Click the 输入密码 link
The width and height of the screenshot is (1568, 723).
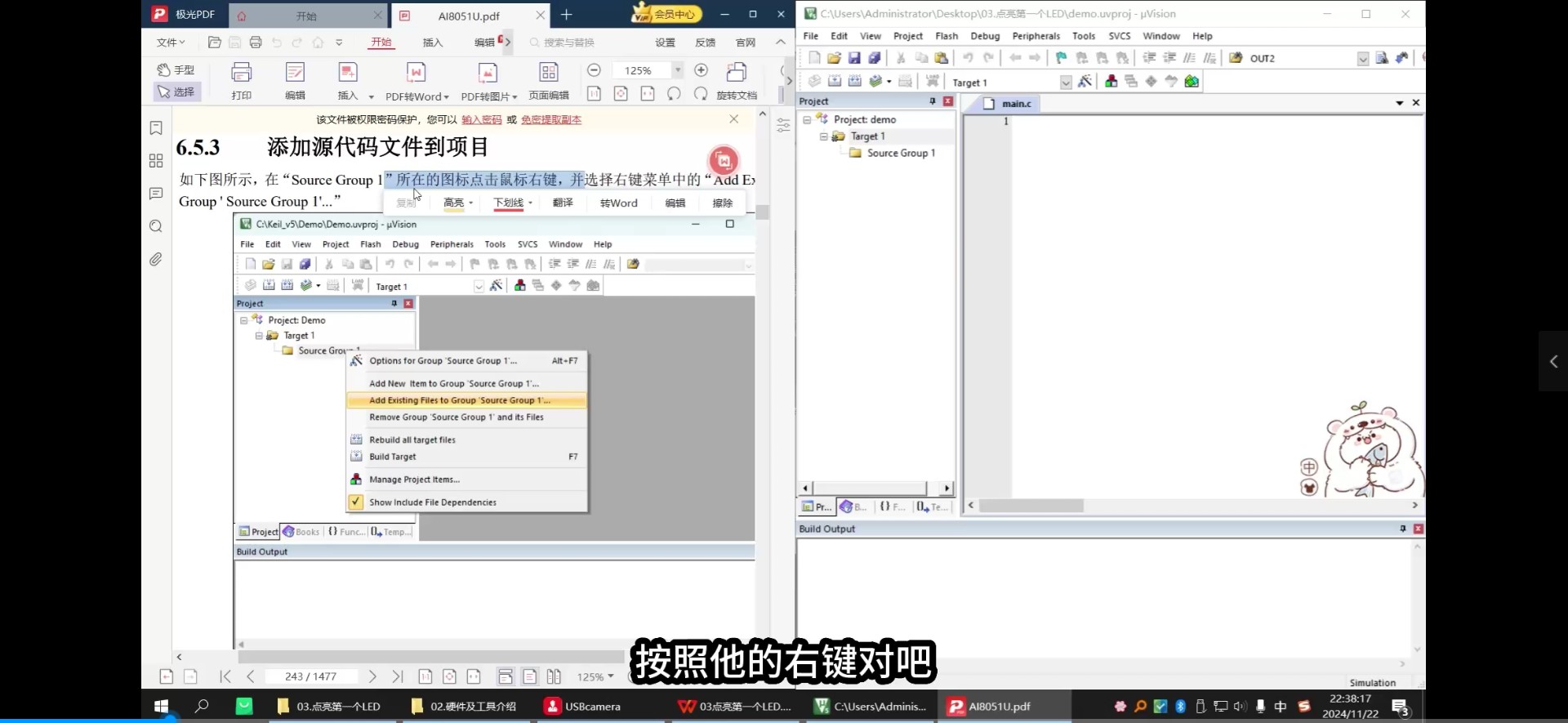pos(482,119)
